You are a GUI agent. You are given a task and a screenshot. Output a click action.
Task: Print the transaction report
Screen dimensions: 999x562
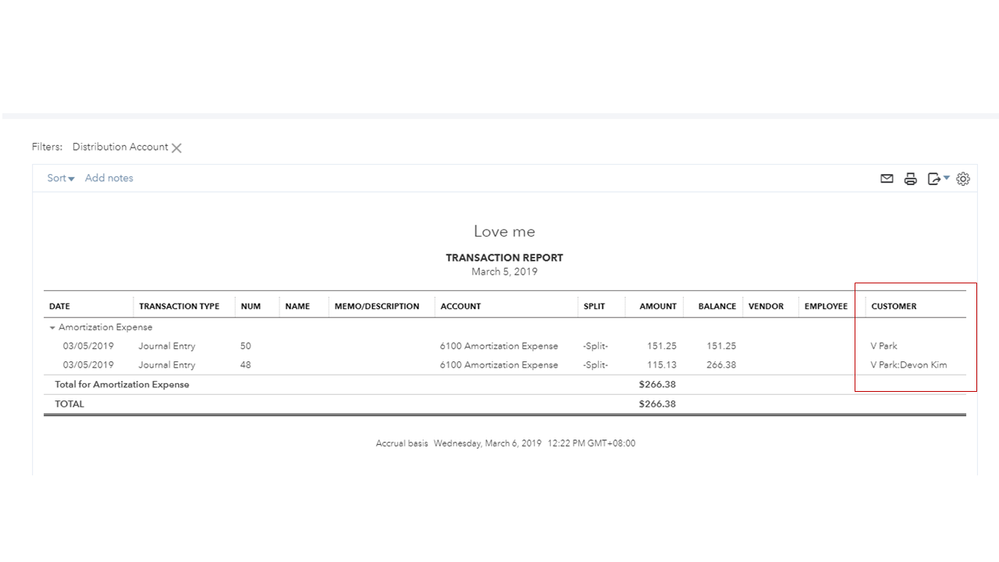(x=910, y=179)
